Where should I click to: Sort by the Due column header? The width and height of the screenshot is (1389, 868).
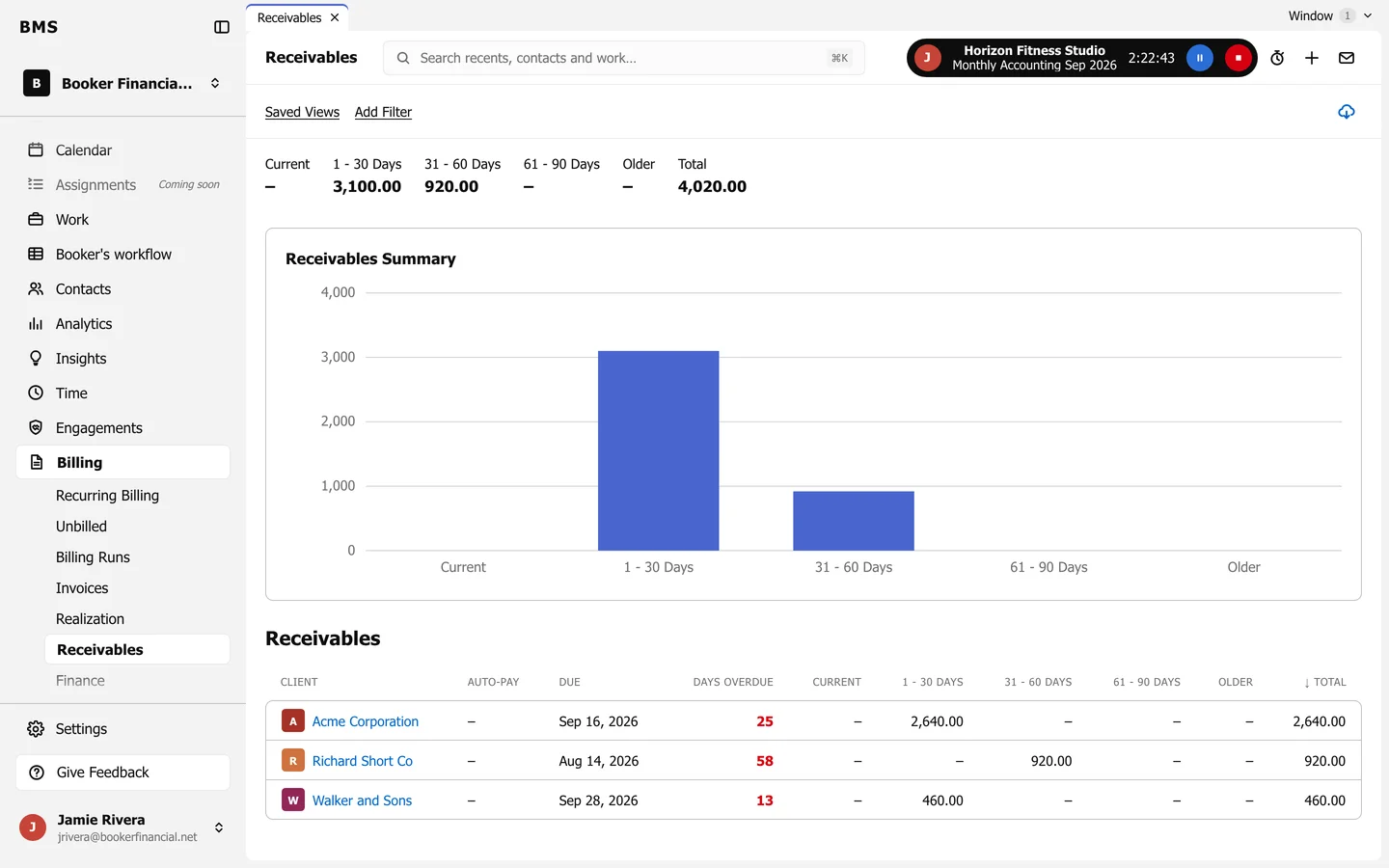point(569,682)
